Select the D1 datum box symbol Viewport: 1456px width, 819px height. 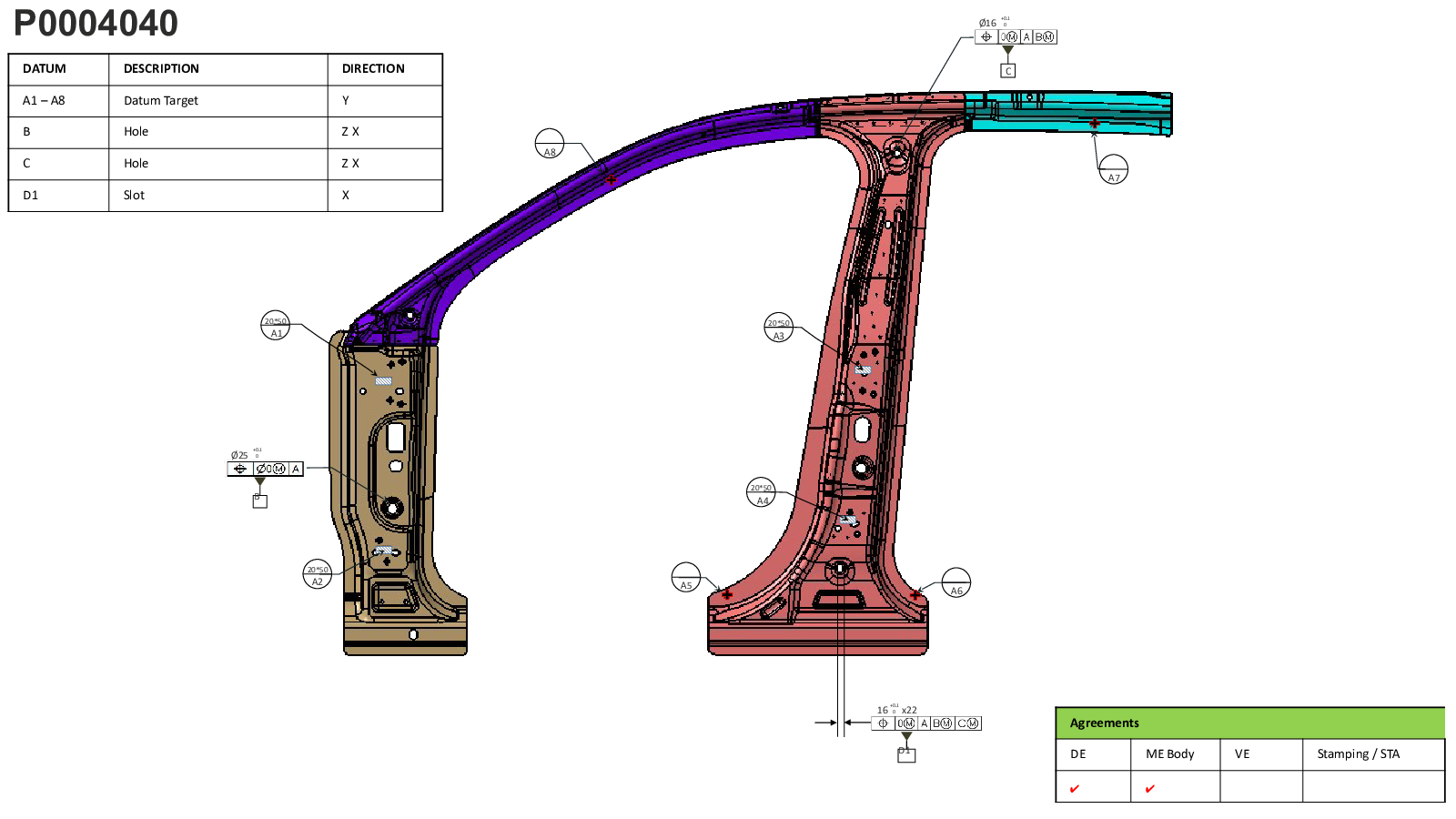(906, 754)
